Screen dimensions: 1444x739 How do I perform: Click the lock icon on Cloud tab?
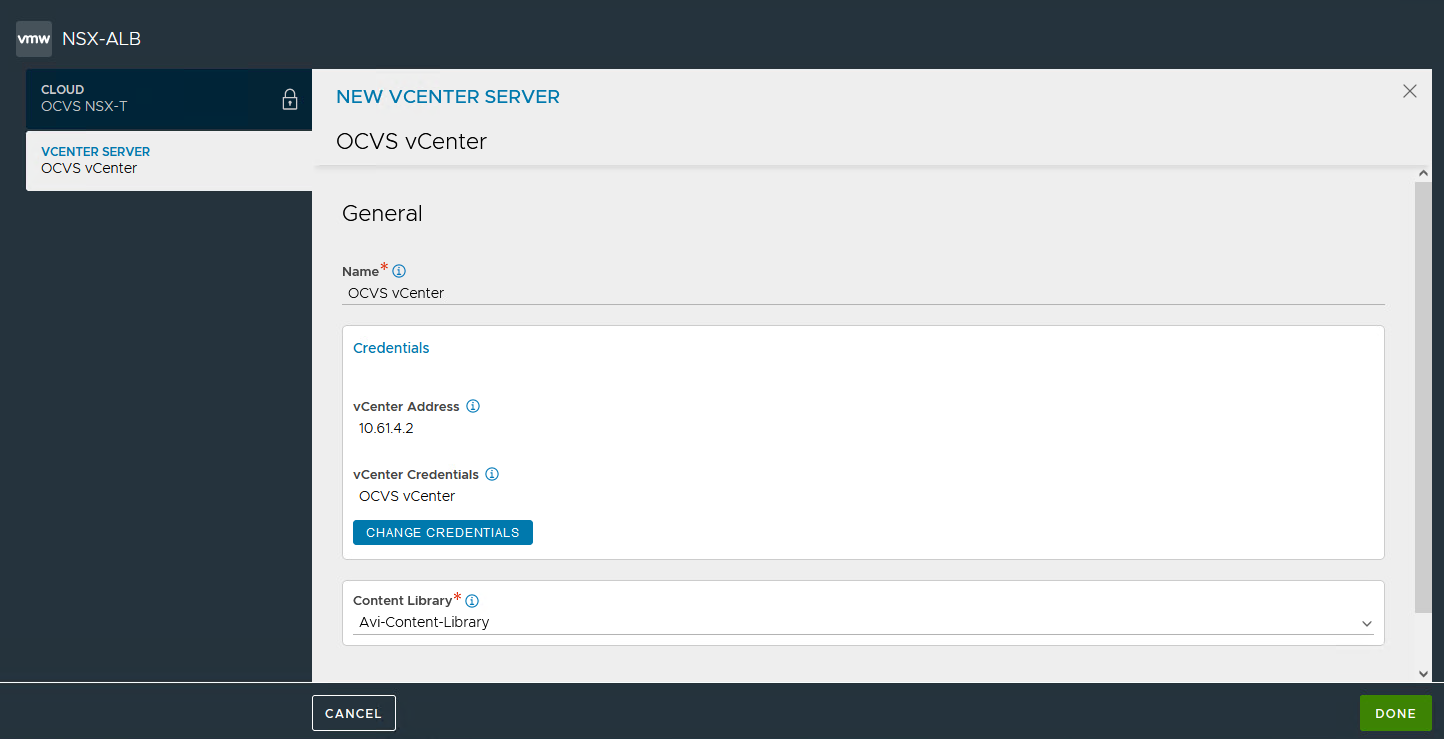click(290, 99)
